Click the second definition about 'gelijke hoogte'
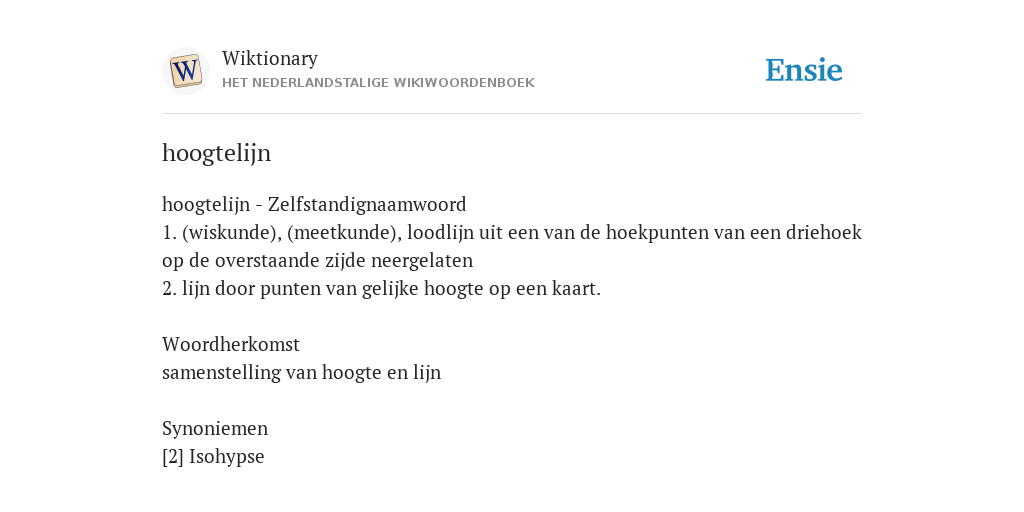The width and height of the screenshot is (1024, 512). (x=381, y=289)
